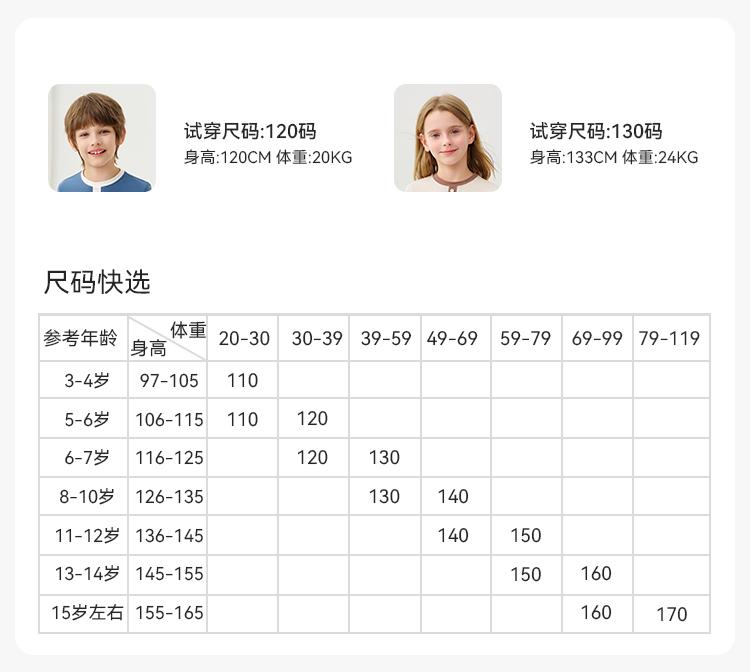Click the '尺码快选' heading
Image resolution: width=750 pixels, height=672 pixels.
click(x=97, y=282)
